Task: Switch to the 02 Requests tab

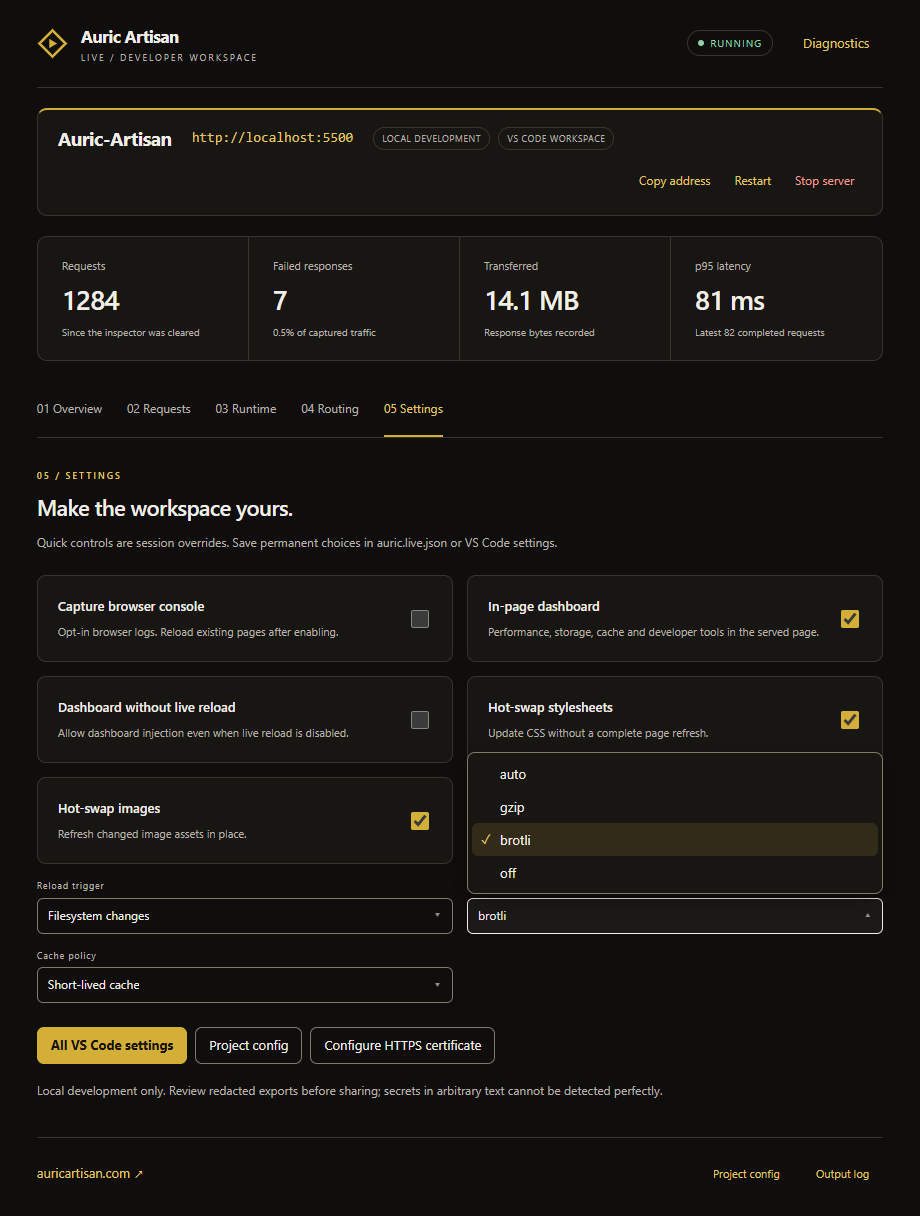Action: tap(159, 409)
